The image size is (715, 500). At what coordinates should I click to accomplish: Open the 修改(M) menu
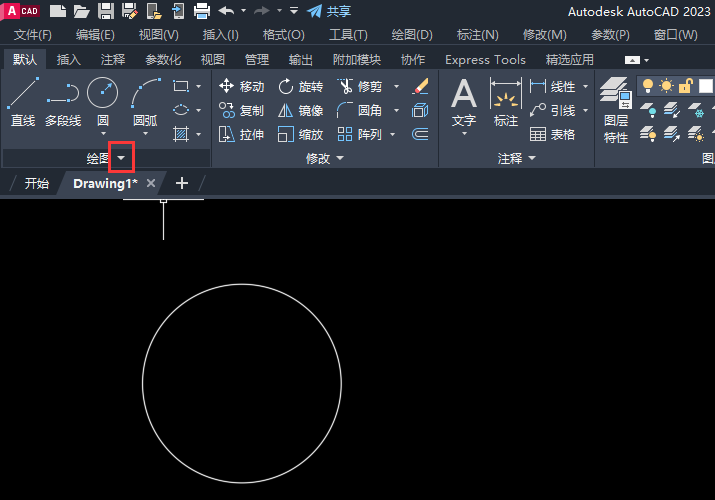(x=544, y=35)
